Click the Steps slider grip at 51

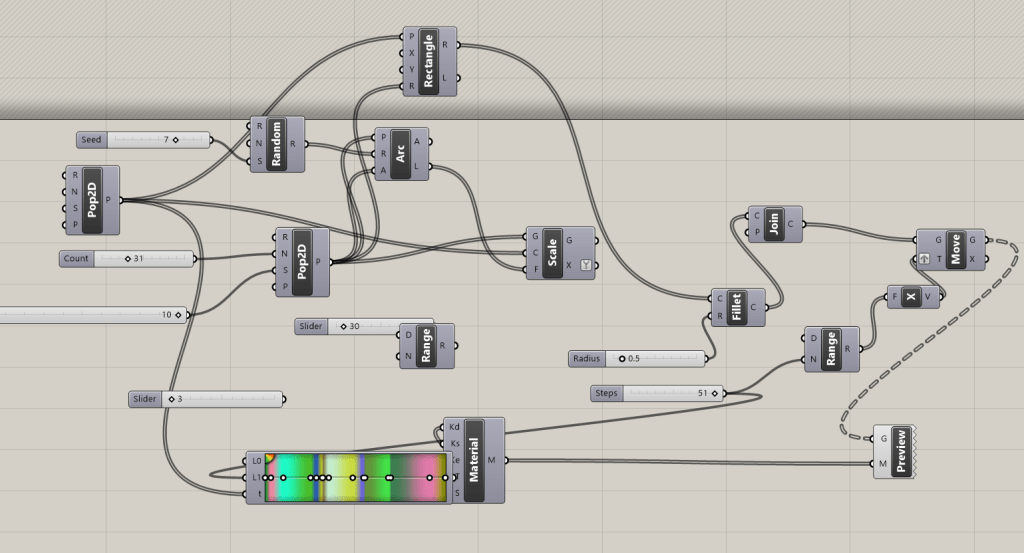coord(716,394)
